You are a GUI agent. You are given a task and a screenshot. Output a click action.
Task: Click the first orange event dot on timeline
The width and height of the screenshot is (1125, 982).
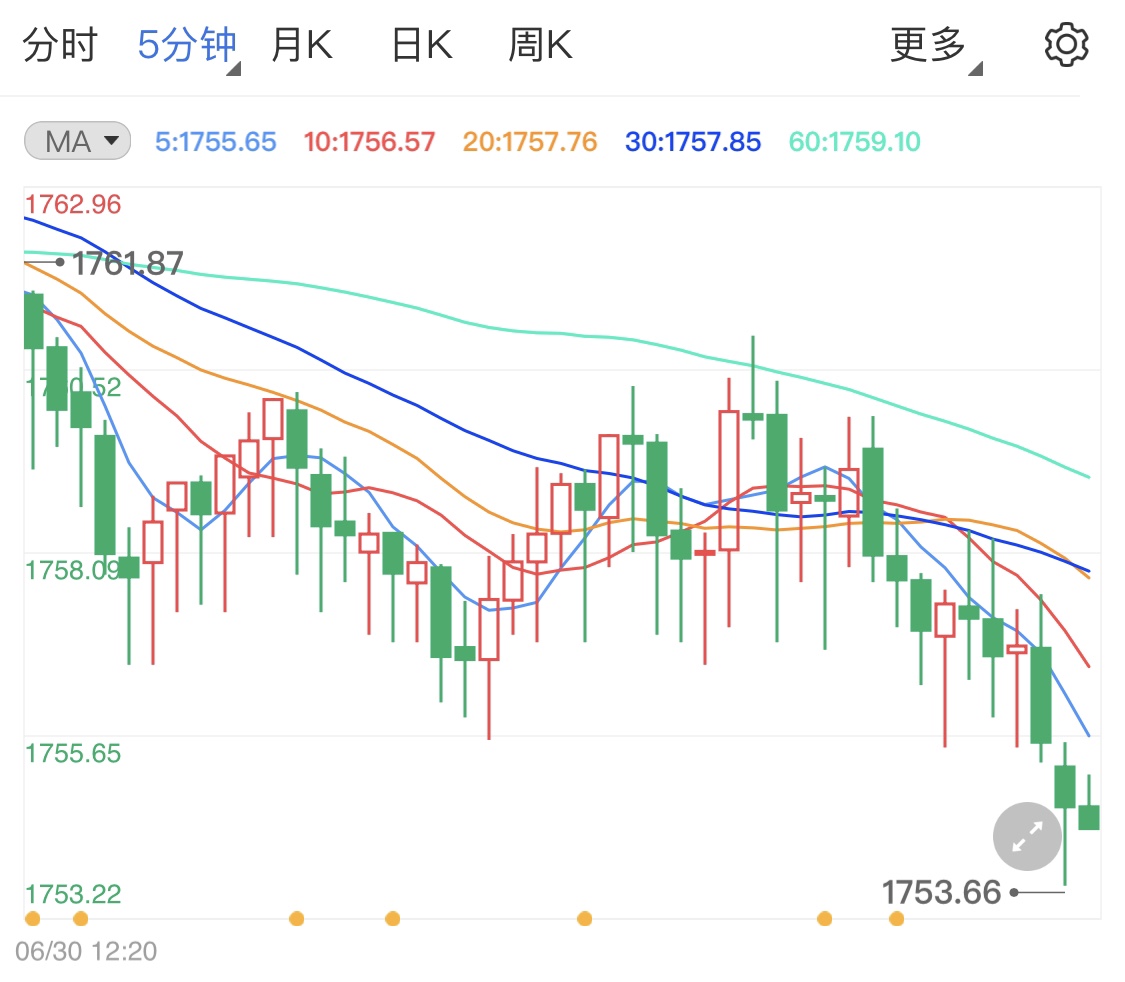pyautogui.click(x=32, y=919)
